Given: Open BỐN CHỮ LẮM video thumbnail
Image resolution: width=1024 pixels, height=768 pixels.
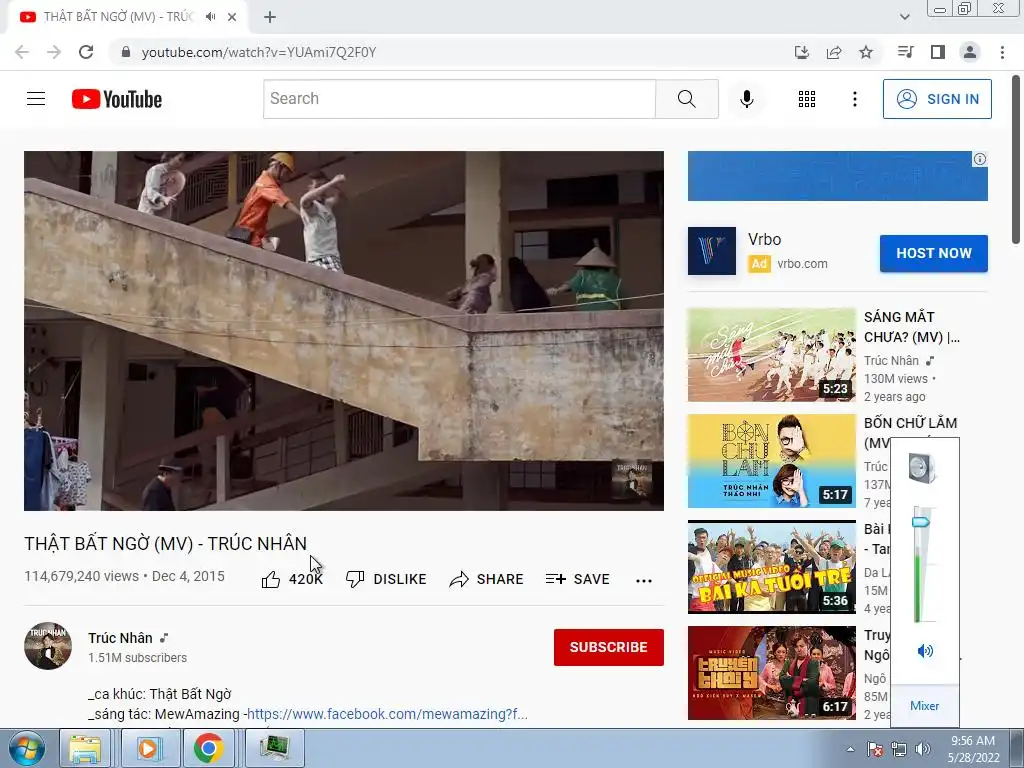Looking at the screenshot, I should tap(771, 461).
